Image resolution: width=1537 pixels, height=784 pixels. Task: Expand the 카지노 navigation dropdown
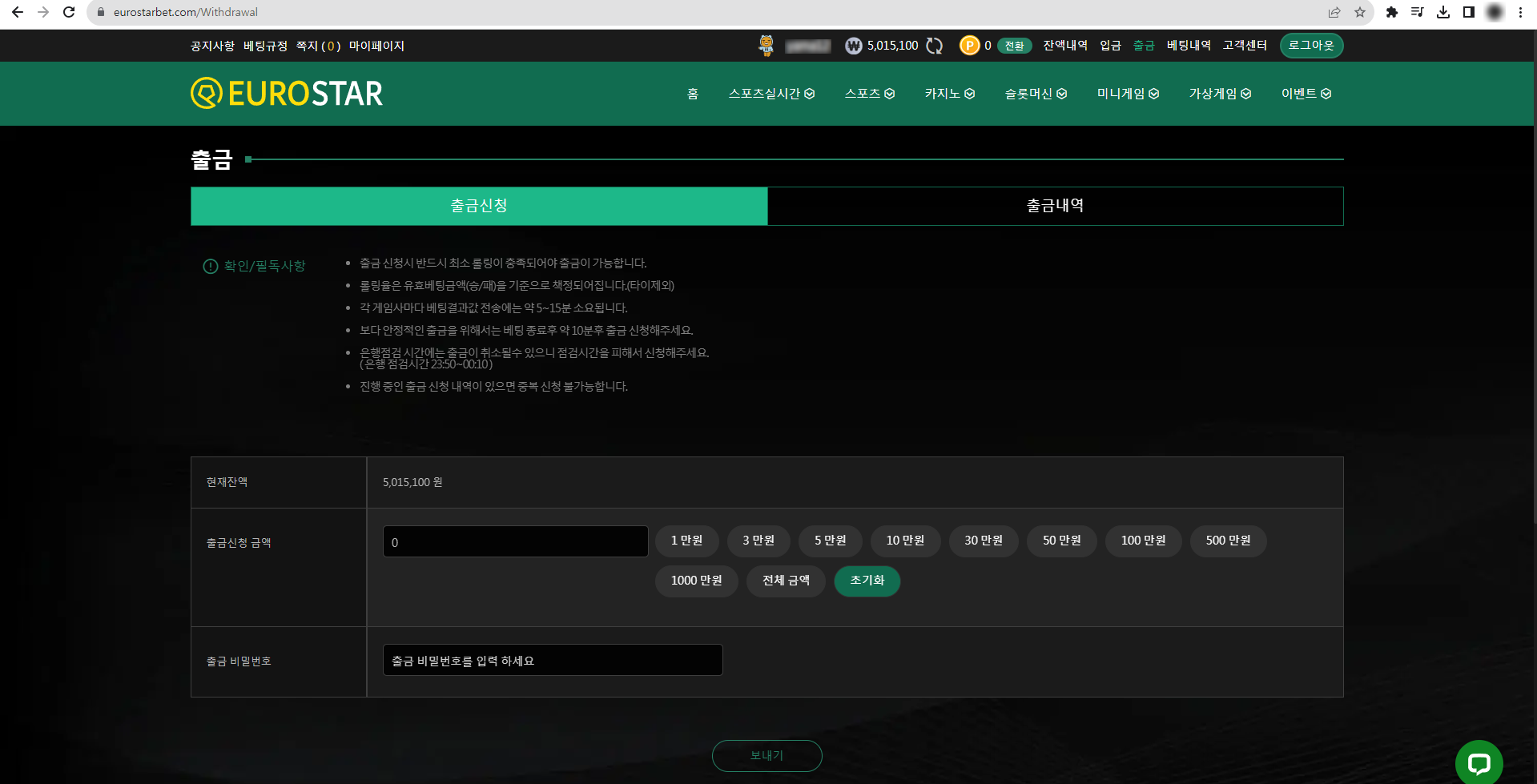[950, 94]
